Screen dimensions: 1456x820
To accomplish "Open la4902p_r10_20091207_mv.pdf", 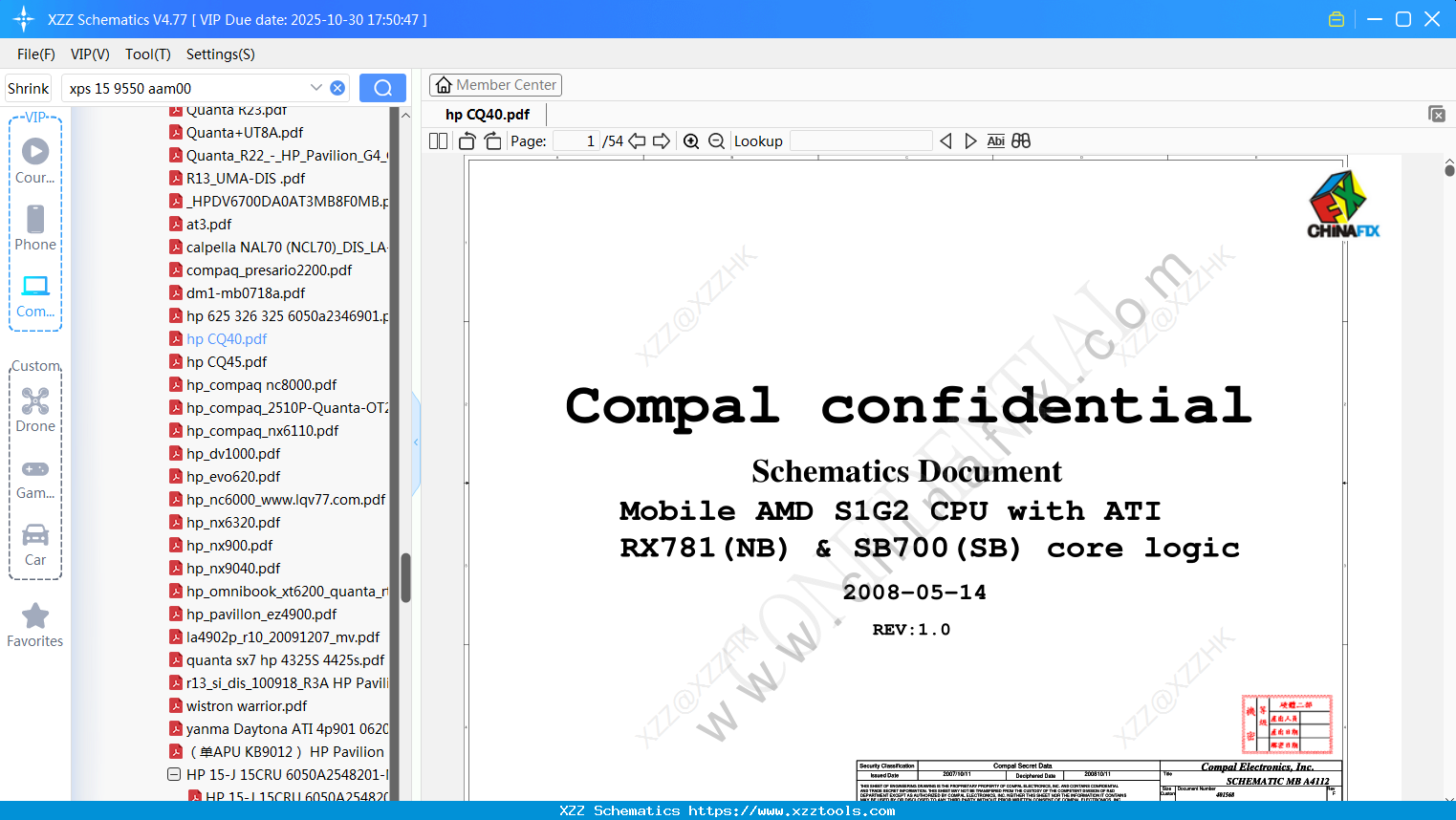I will click(283, 637).
